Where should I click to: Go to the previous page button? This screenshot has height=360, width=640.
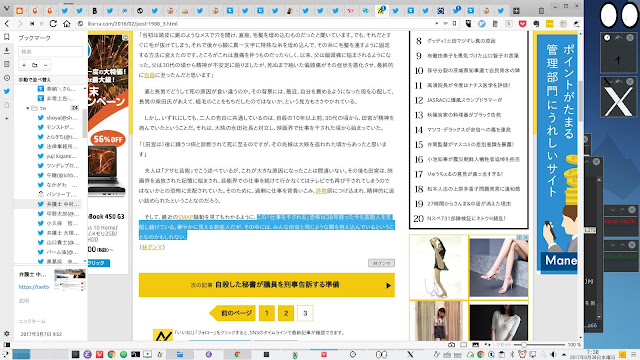(x=233, y=313)
